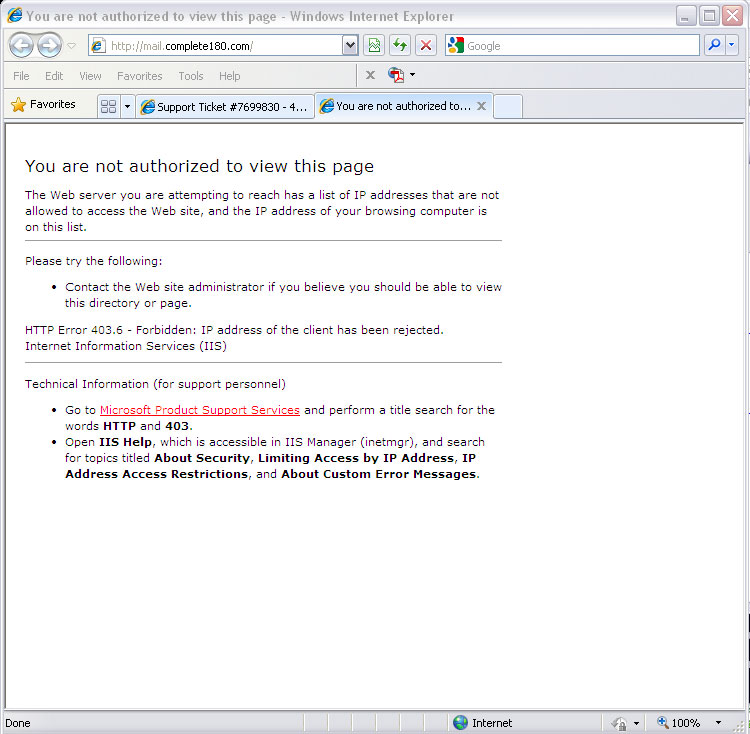Click the search magnifier button

click(x=714, y=46)
